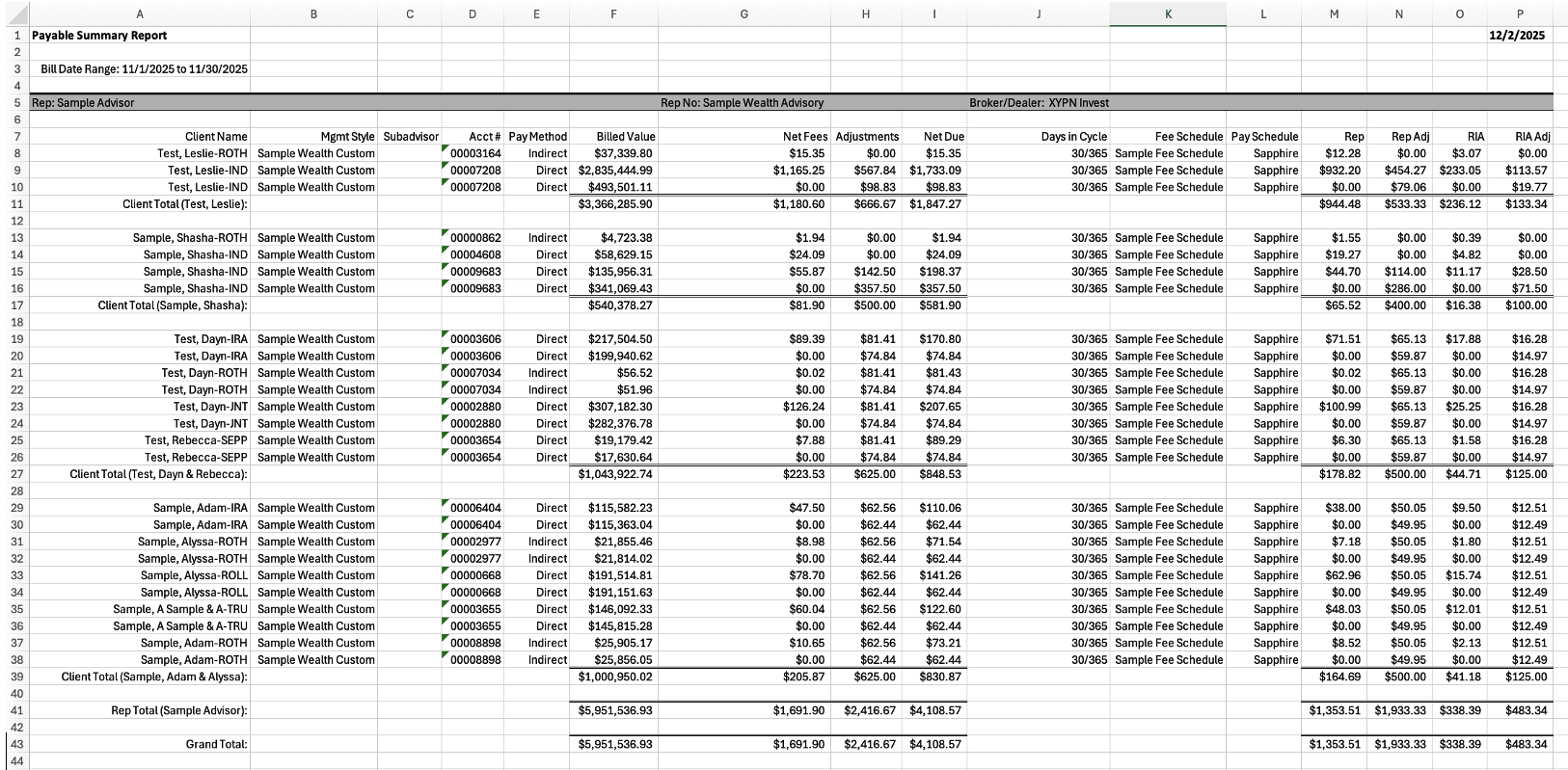Click Rep: Sample Advisor cell
This screenshot has width=1568, height=770.
coord(83,103)
